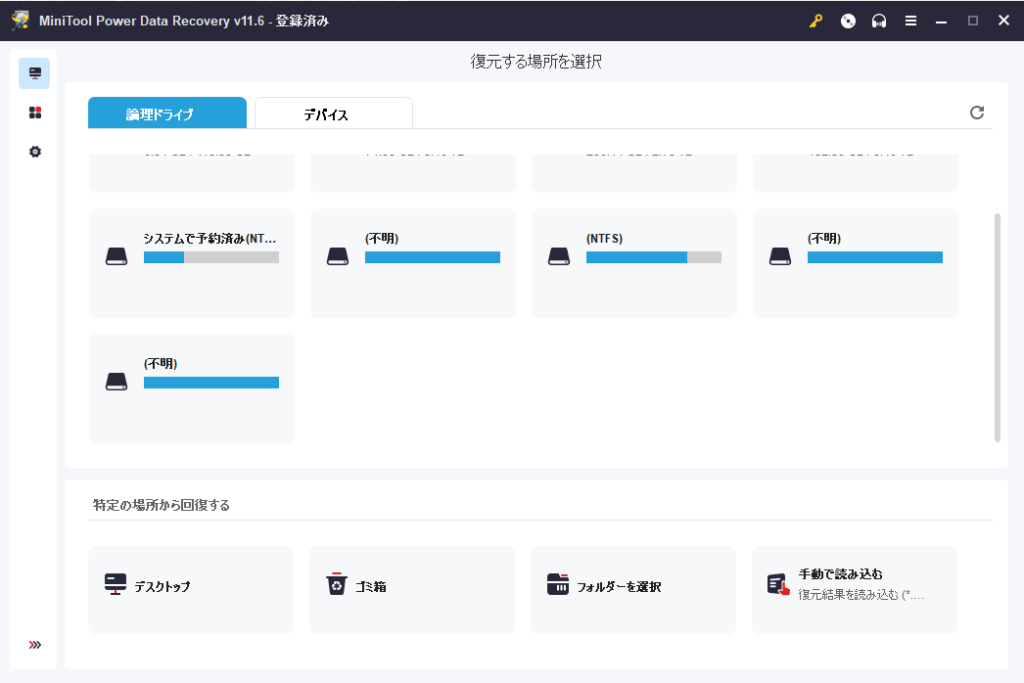Viewport: 1024px width, 683px height.
Task: Click the key registration icon
Action: click(816, 21)
